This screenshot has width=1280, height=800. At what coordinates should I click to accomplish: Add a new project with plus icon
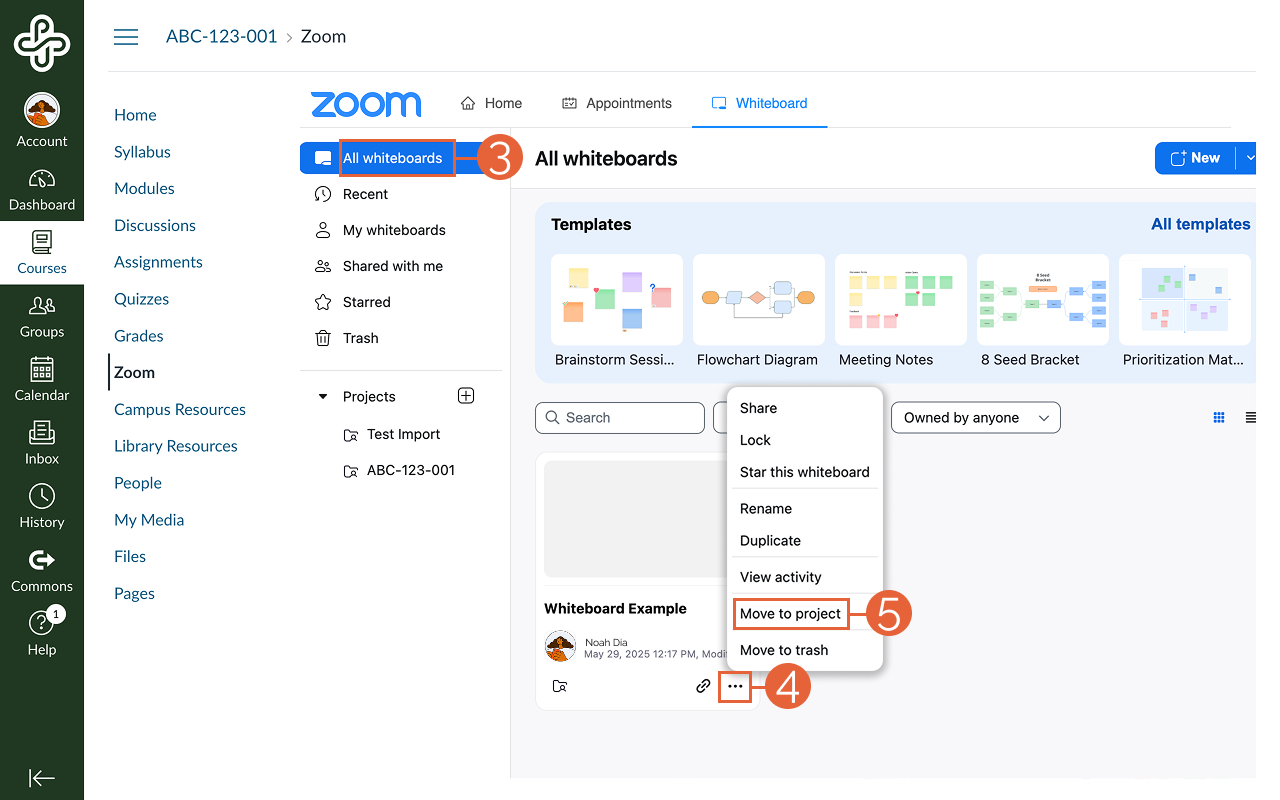pyautogui.click(x=466, y=396)
